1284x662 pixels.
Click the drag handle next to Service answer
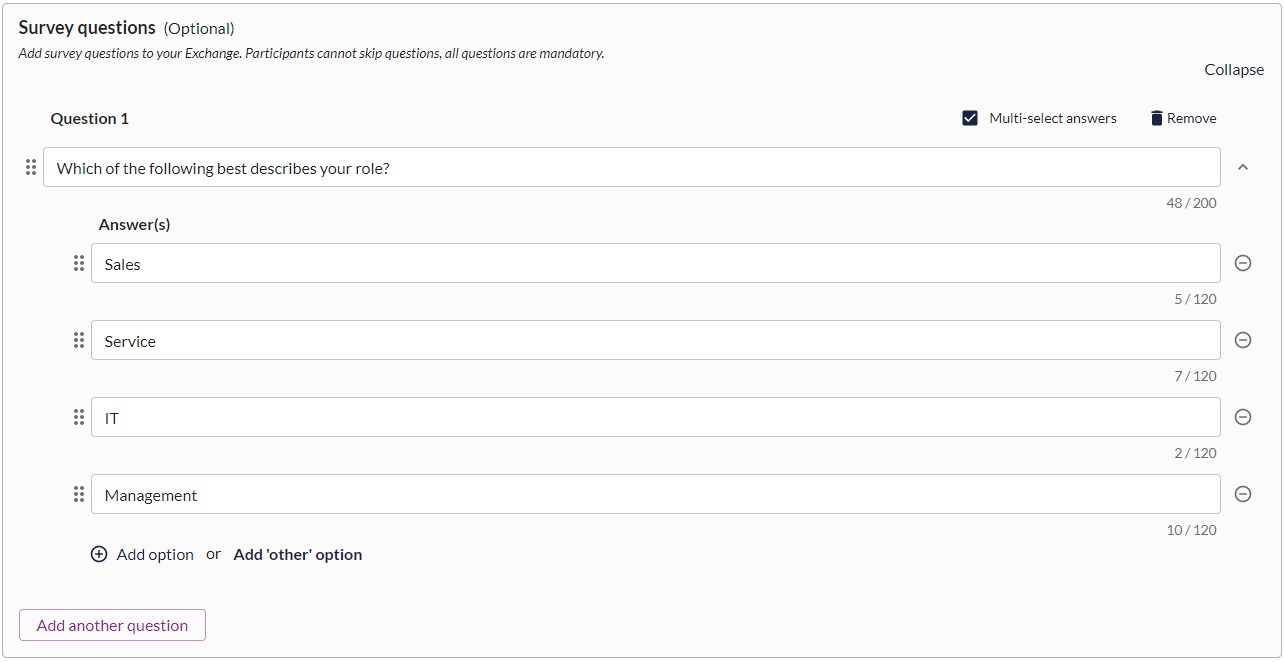[x=79, y=340]
